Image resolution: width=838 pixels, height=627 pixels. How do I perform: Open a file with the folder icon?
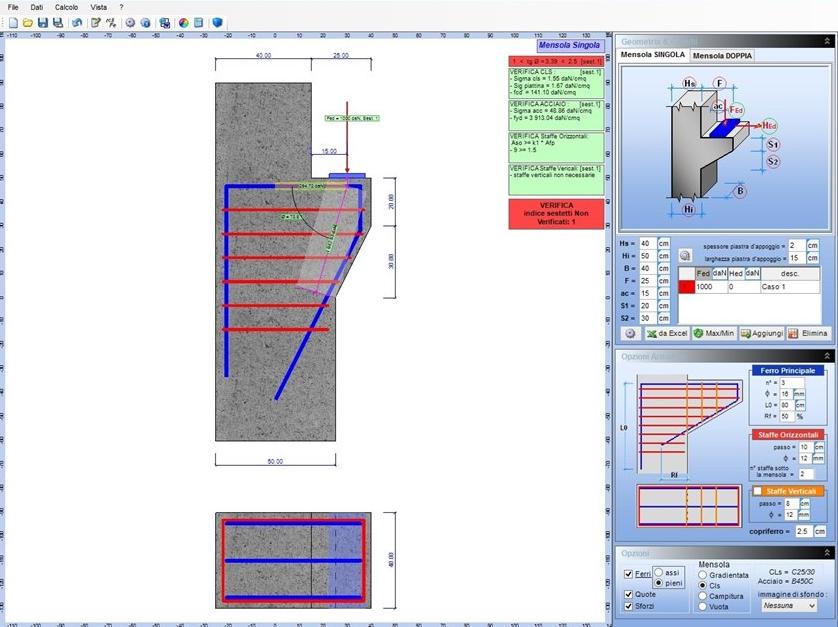[28, 22]
